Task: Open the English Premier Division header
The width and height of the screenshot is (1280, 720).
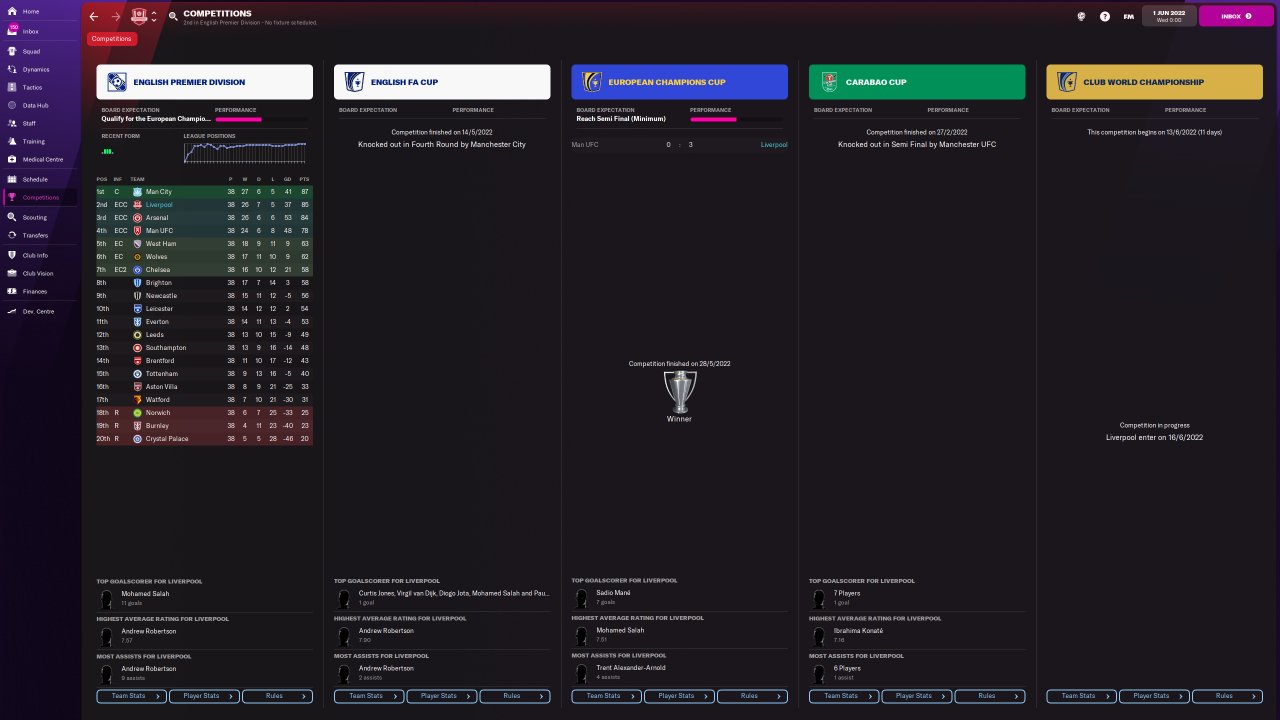Action: pyautogui.click(x=205, y=82)
